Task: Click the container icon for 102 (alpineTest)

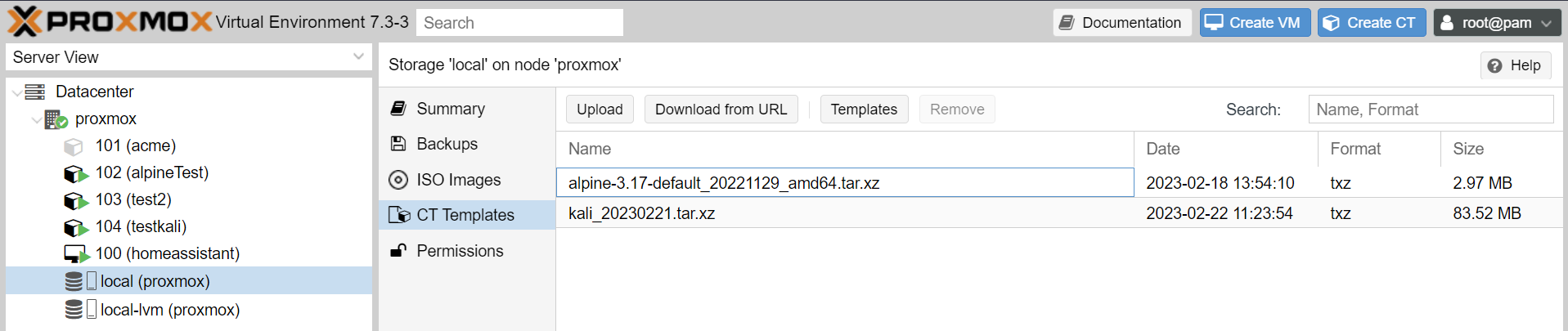Action: (75, 173)
